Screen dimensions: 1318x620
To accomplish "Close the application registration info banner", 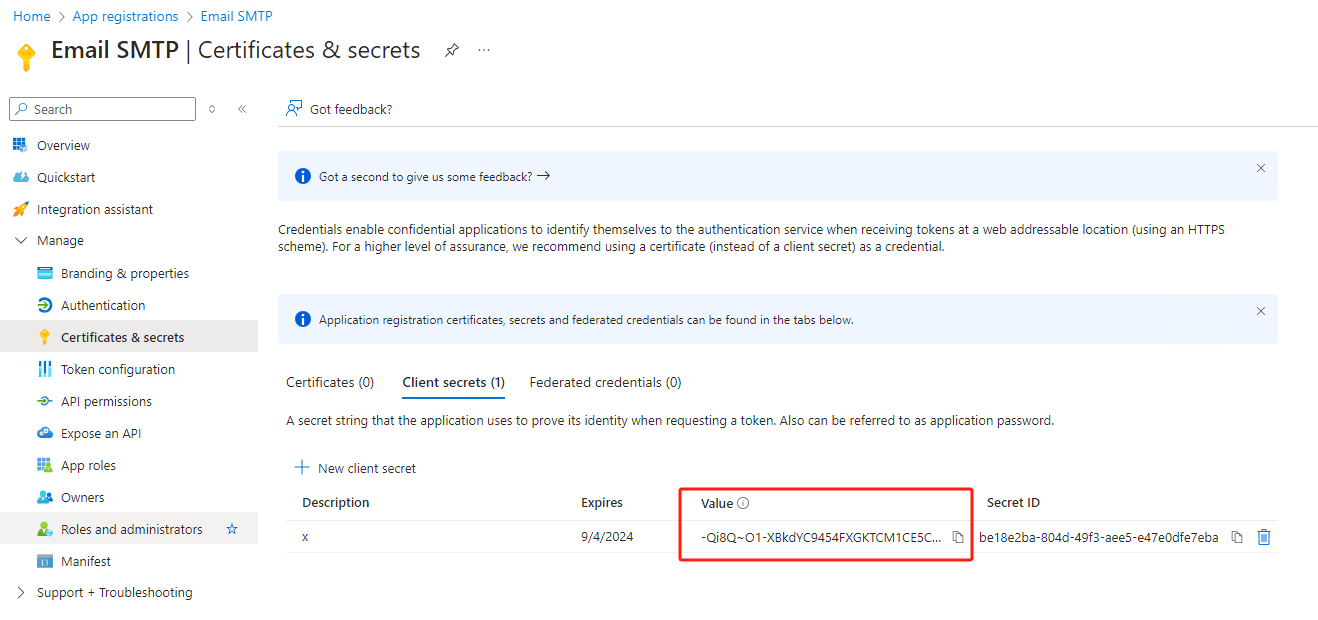I will point(1261,311).
